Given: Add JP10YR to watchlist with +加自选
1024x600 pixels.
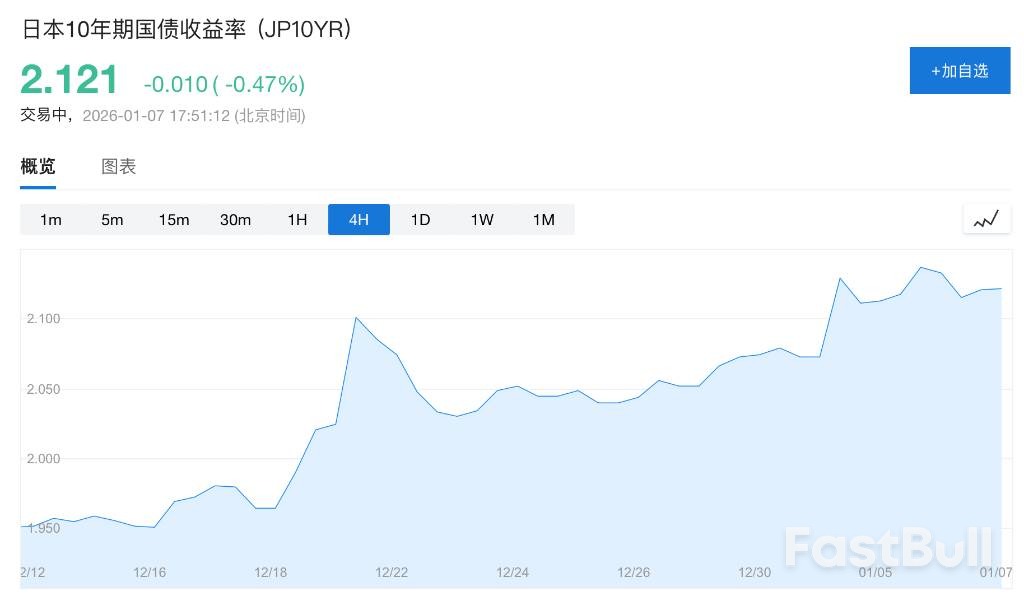Looking at the screenshot, I should coord(959,70).
